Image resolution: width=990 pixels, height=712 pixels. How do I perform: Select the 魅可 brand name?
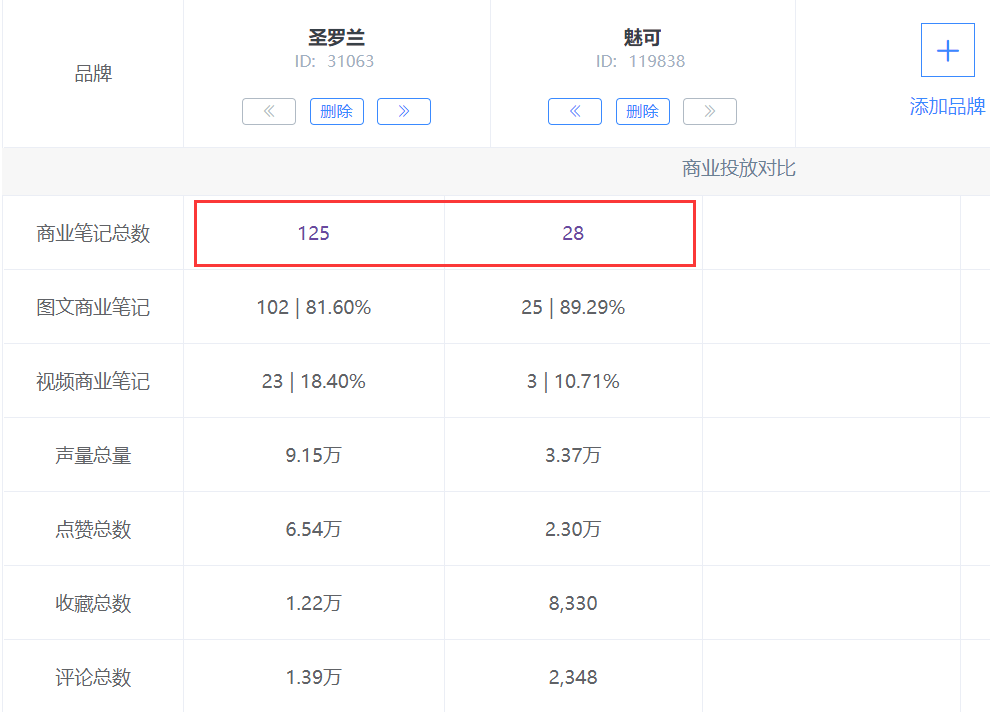pyautogui.click(x=642, y=37)
